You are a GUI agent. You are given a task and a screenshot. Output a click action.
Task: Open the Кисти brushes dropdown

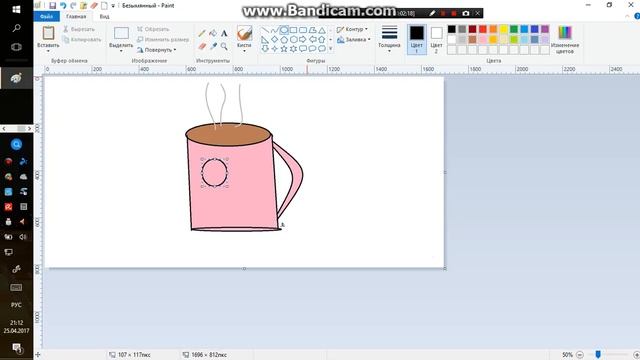[x=244, y=51]
